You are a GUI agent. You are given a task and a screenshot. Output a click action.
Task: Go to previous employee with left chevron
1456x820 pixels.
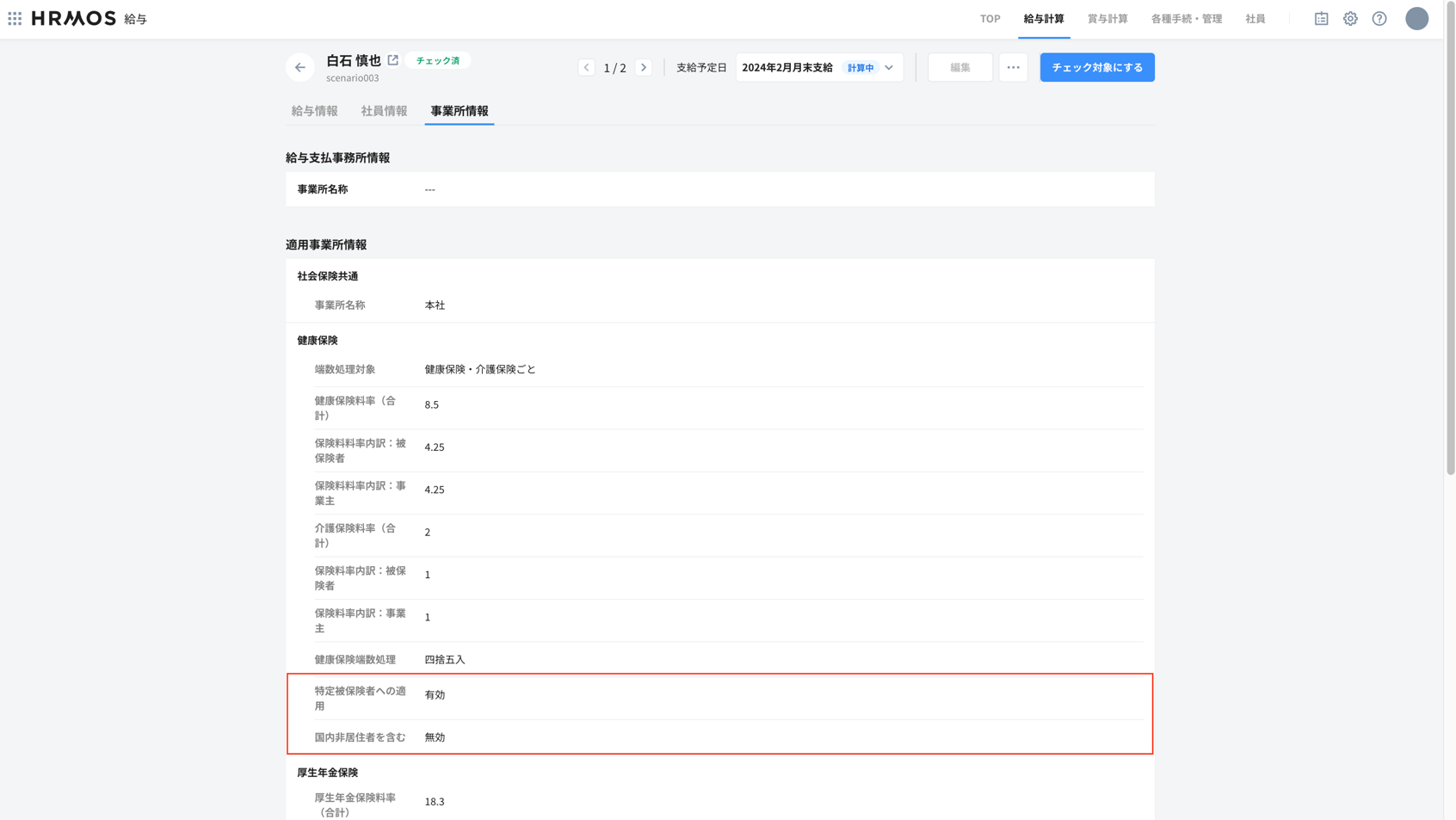click(586, 67)
